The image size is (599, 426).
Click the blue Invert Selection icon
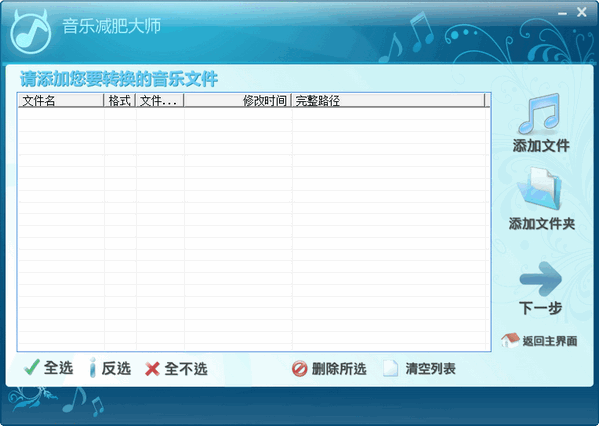point(92,368)
